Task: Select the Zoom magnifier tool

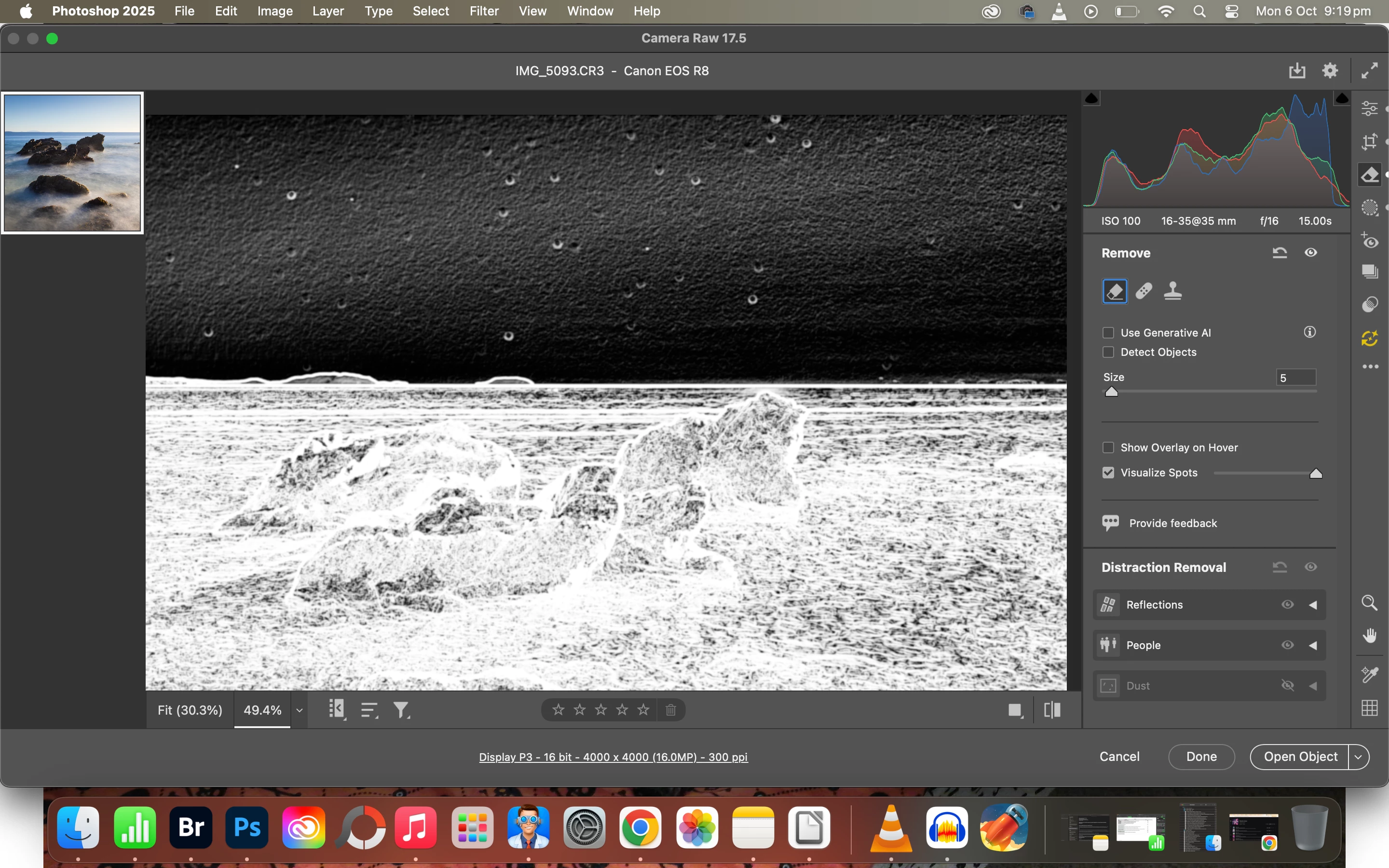Action: (1370, 603)
